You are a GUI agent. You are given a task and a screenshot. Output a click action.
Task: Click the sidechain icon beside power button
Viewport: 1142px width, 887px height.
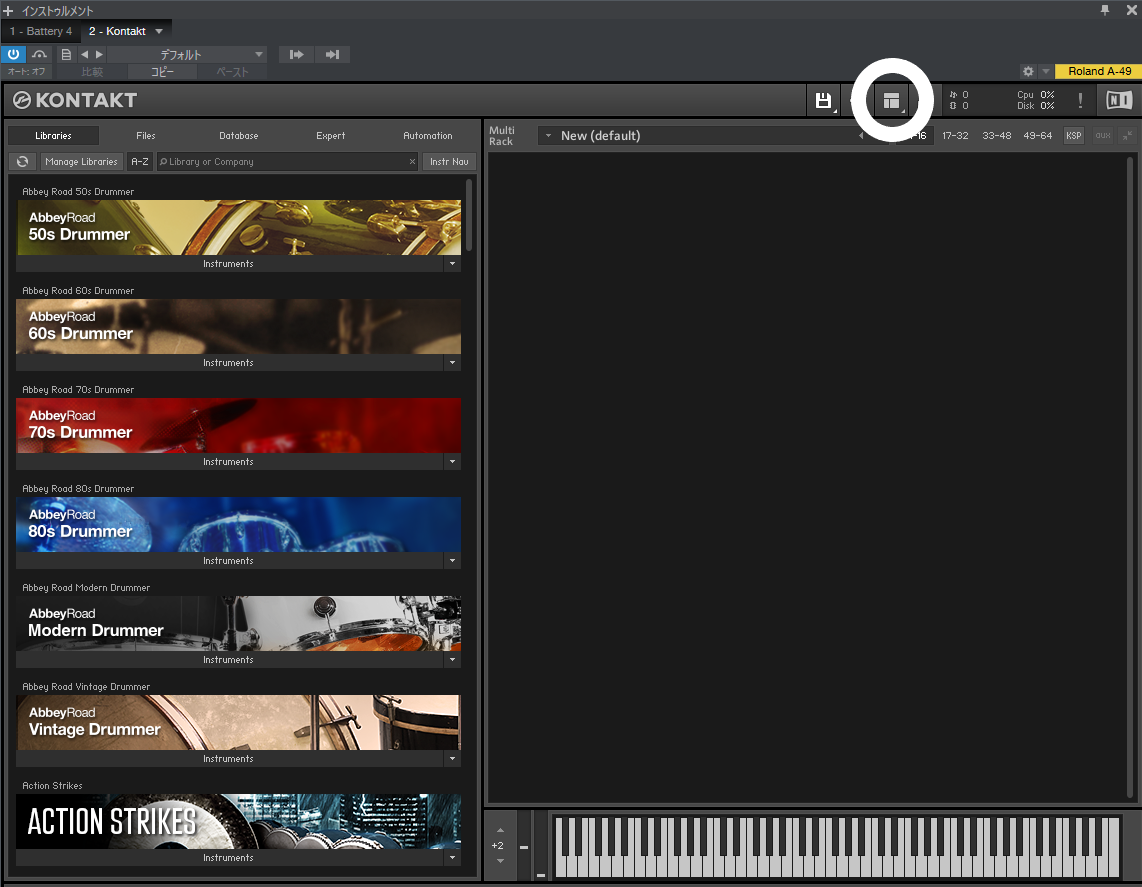[39, 55]
